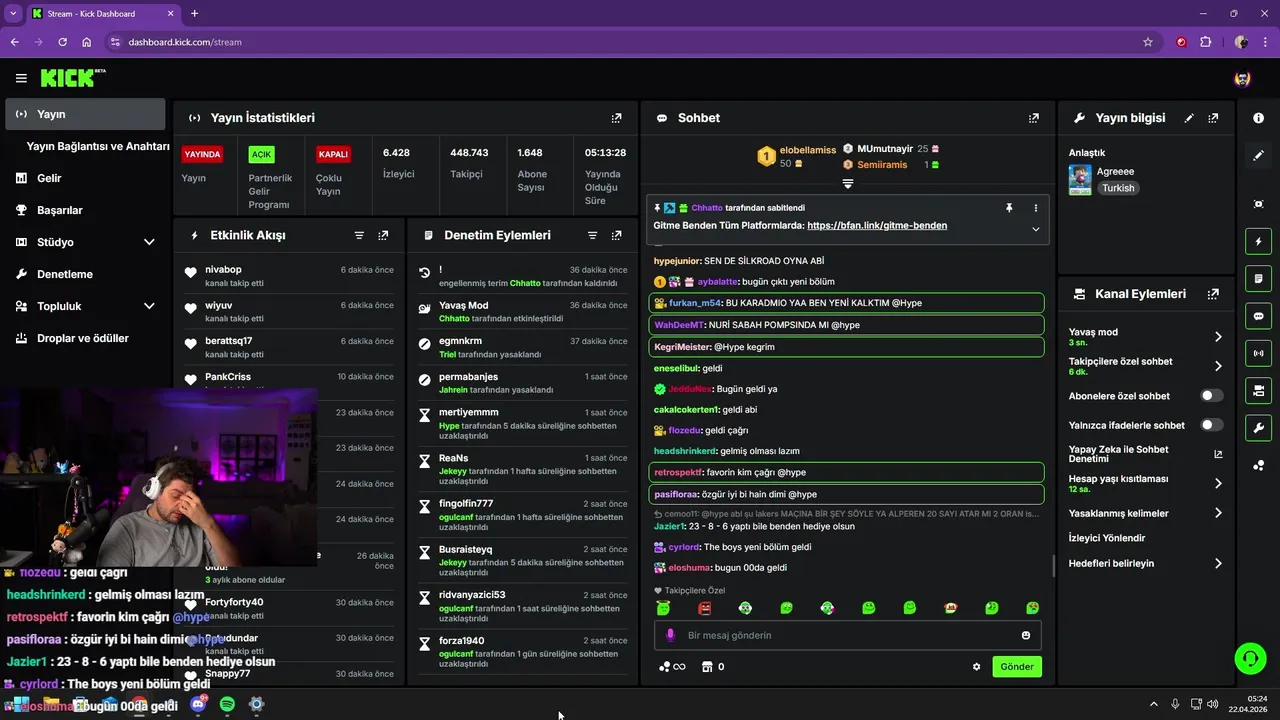Viewport: 1280px width, 720px height.
Task: Pop out the Kanal Eylemleri panel
Action: (1213, 294)
